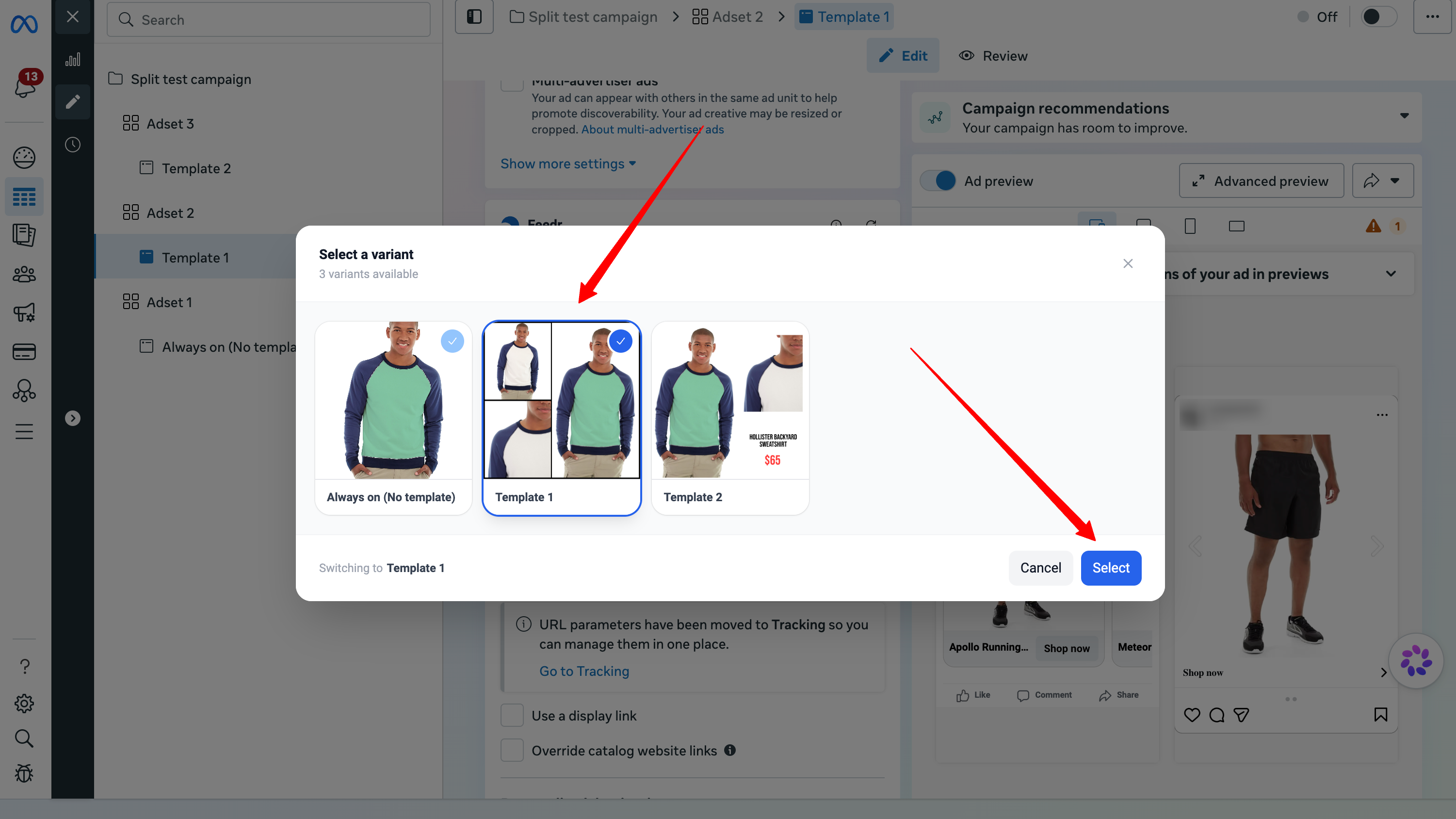The image size is (1456, 819).
Task: Bookmark the Instagram preview post
Action: pyautogui.click(x=1380, y=715)
